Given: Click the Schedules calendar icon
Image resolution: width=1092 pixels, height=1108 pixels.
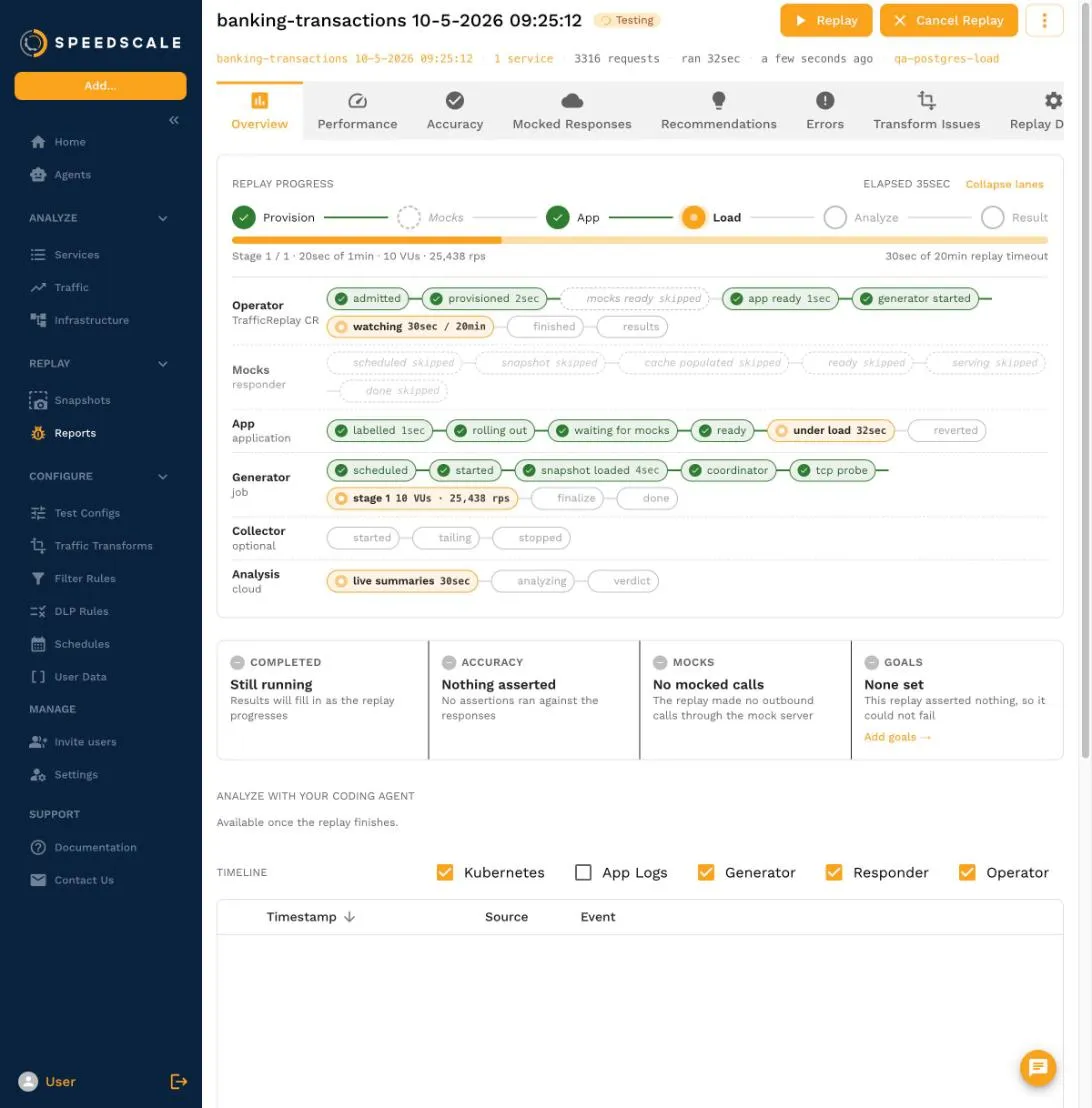Looking at the screenshot, I should point(38,644).
